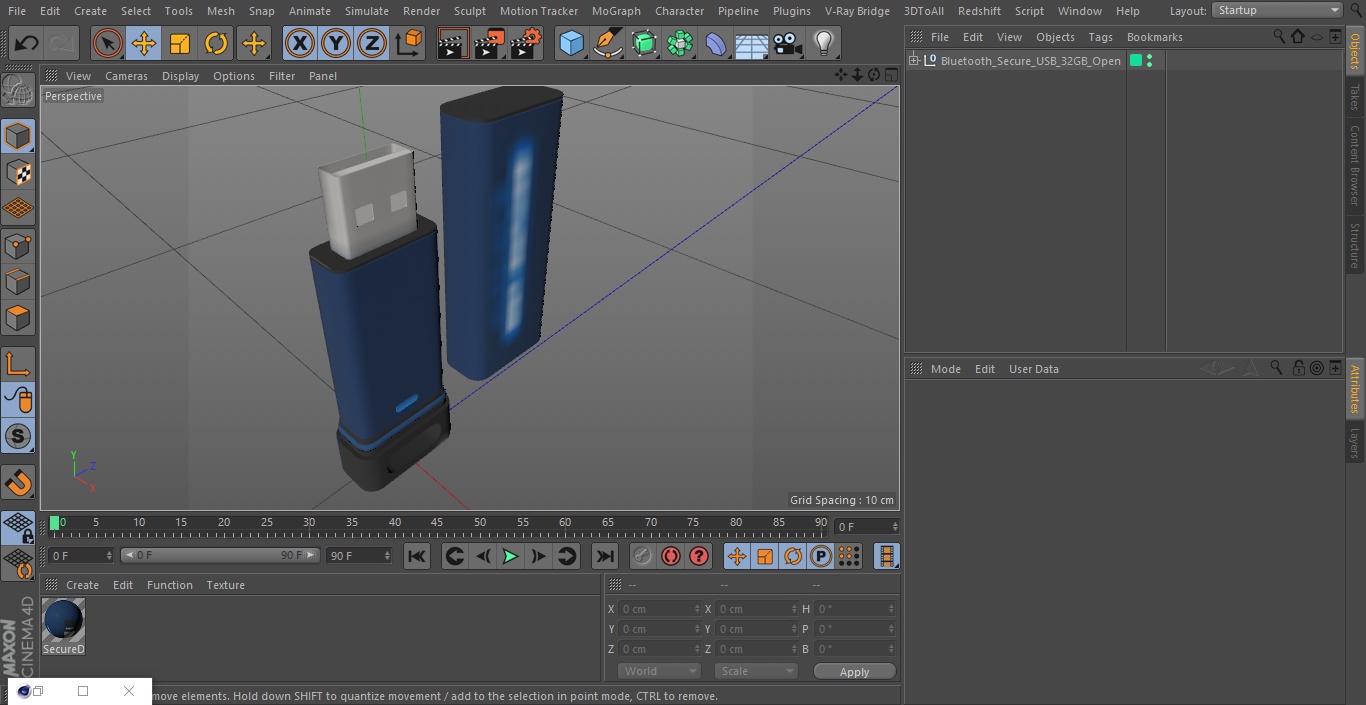Screen dimensions: 1366x705
Task: Click frame 45 on timeline ruler
Action: [437, 522]
